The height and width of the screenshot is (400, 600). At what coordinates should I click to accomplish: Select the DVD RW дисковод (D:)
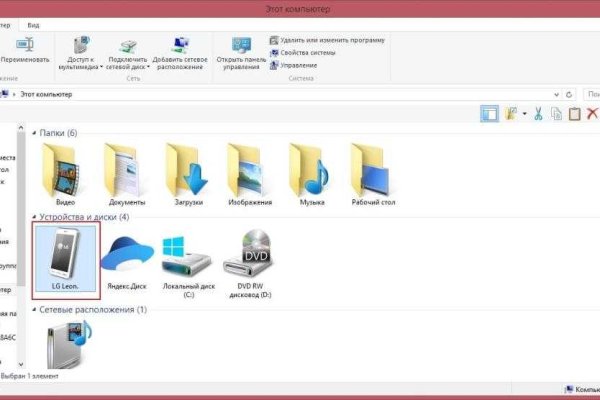click(250, 260)
